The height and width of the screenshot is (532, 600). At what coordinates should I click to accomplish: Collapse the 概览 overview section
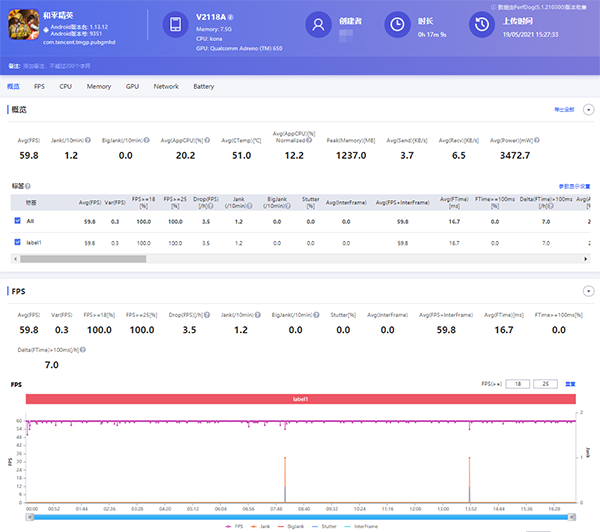pyautogui.click(x=588, y=108)
